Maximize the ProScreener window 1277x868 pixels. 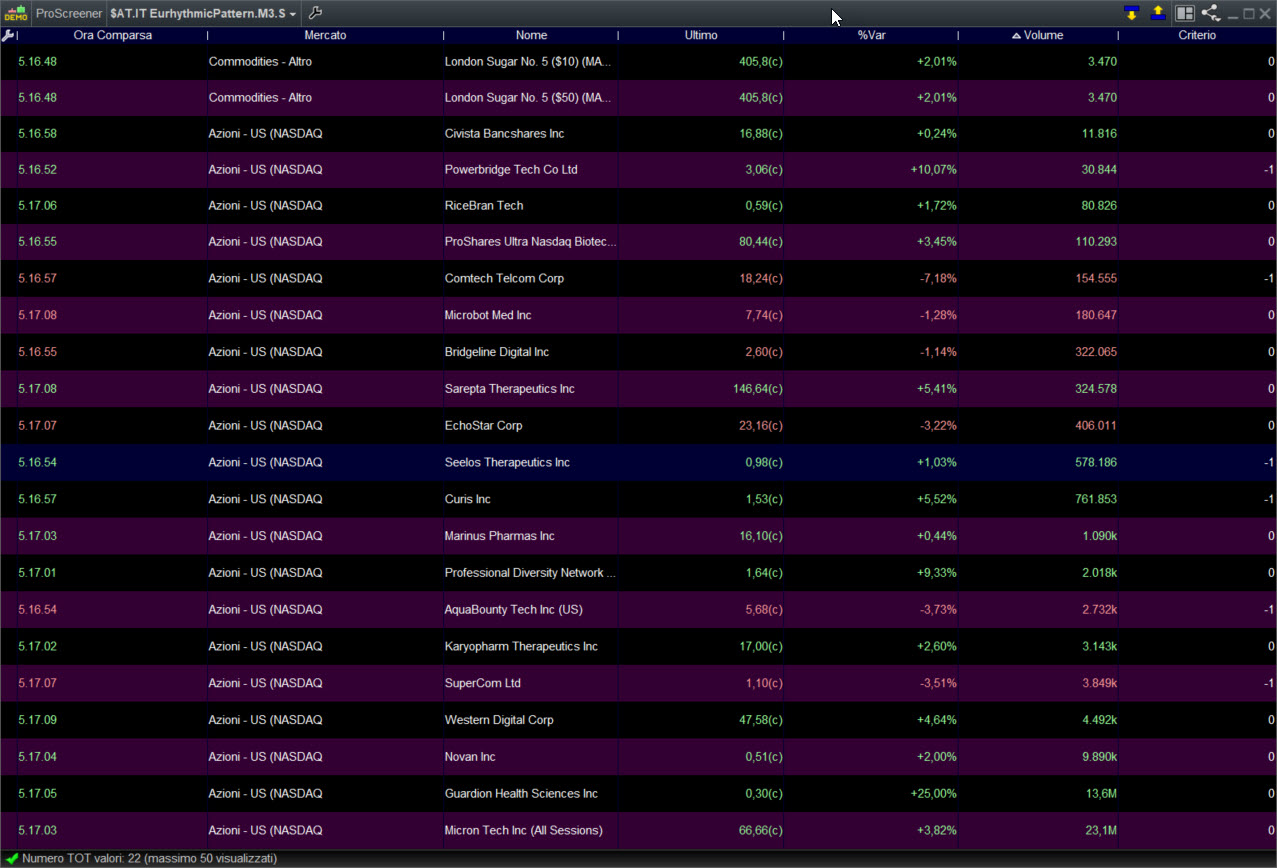point(1249,14)
